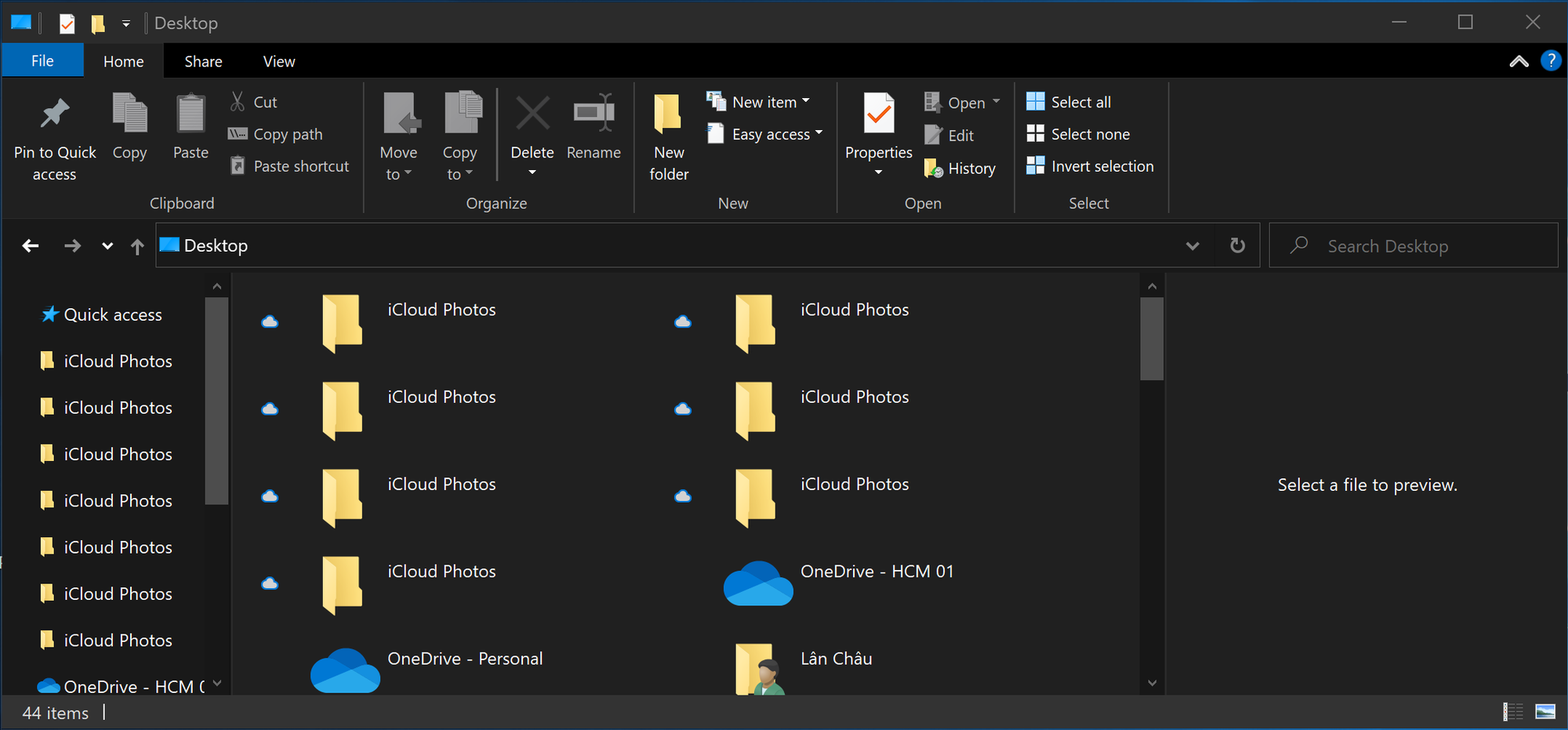Expand address bar previous locations dropdown

click(x=1192, y=246)
